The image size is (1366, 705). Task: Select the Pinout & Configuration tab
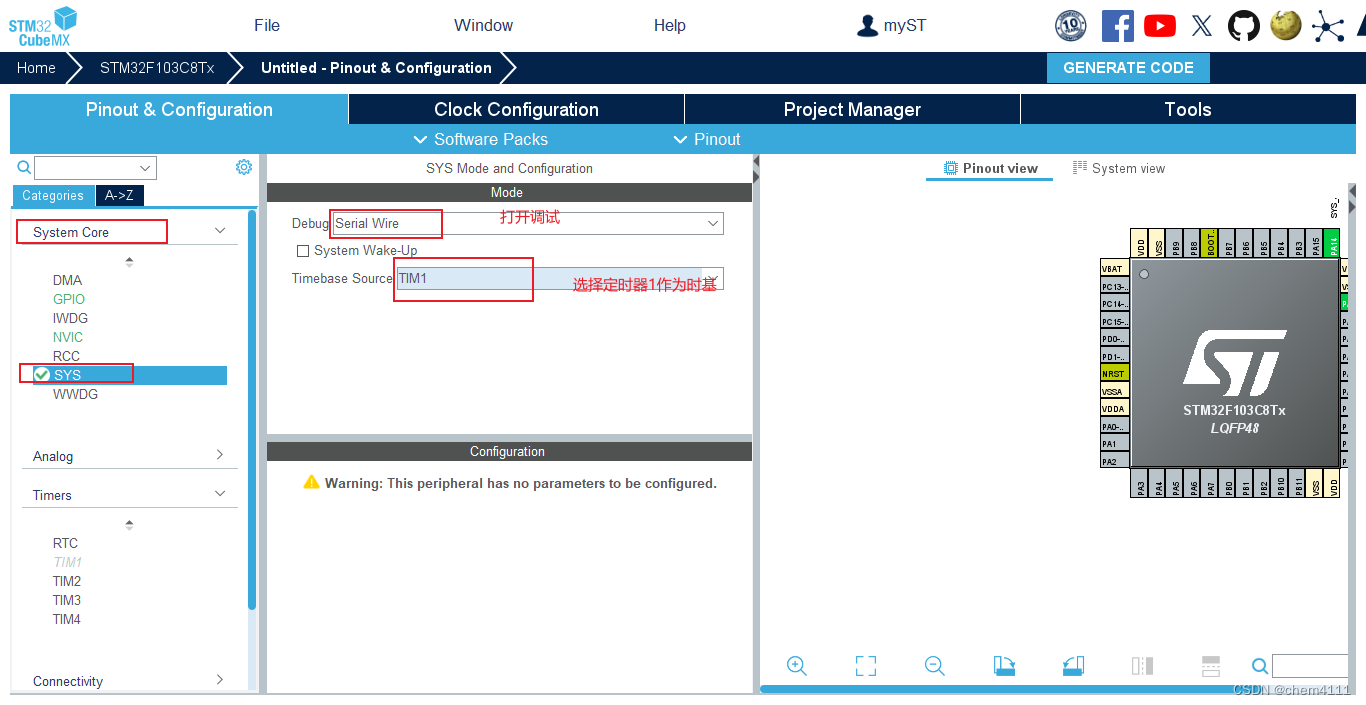(x=179, y=110)
